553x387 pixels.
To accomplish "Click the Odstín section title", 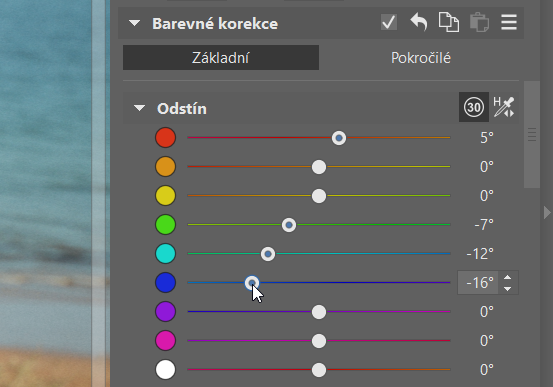I will coord(182,108).
